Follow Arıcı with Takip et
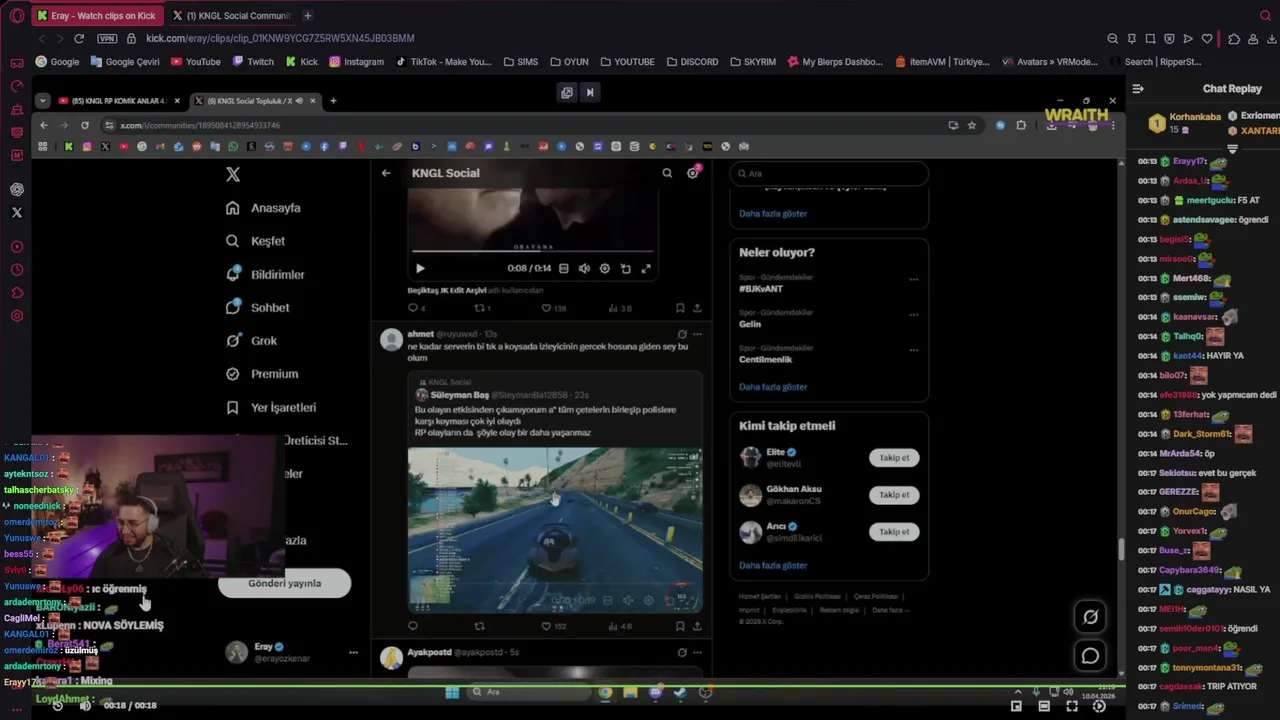1280x720 pixels. [x=894, y=532]
